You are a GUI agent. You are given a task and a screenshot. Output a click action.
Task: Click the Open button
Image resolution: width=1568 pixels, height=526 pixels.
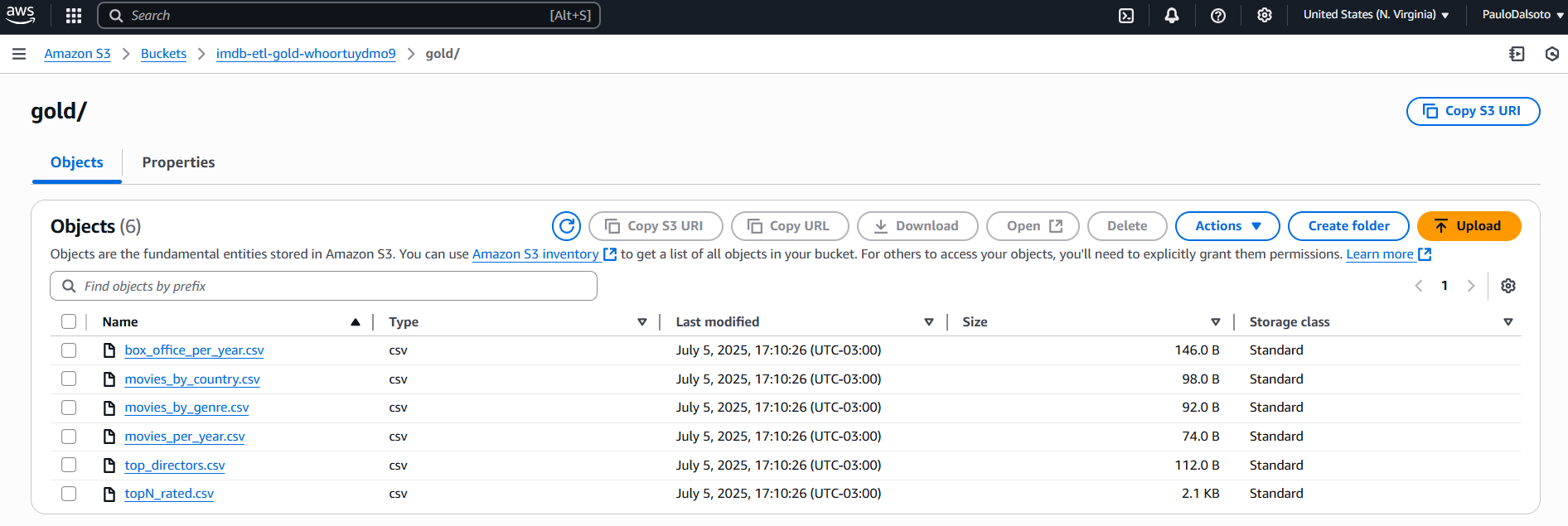pos(1033,226)
